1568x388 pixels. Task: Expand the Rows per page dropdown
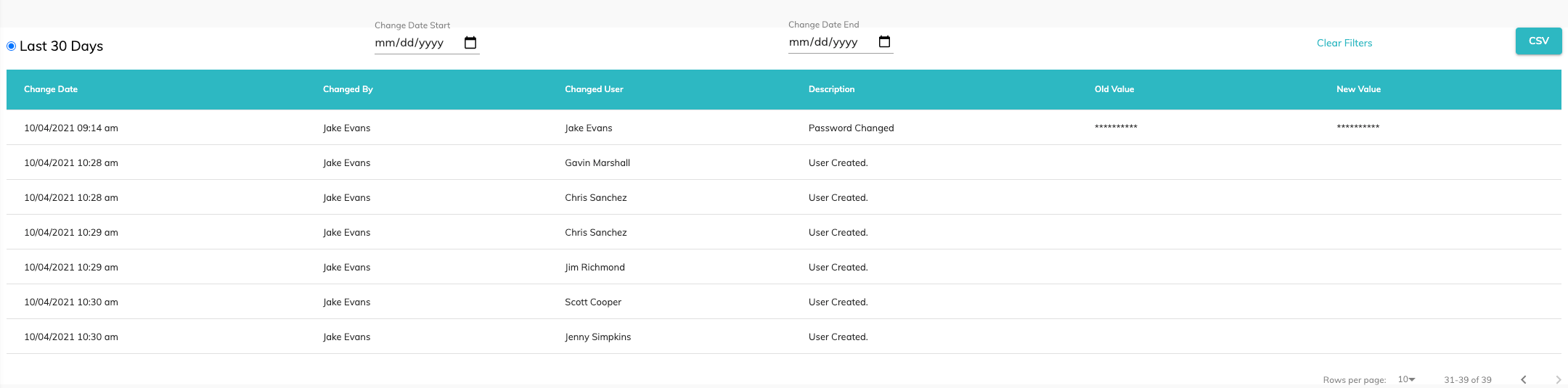[1406, 379]
